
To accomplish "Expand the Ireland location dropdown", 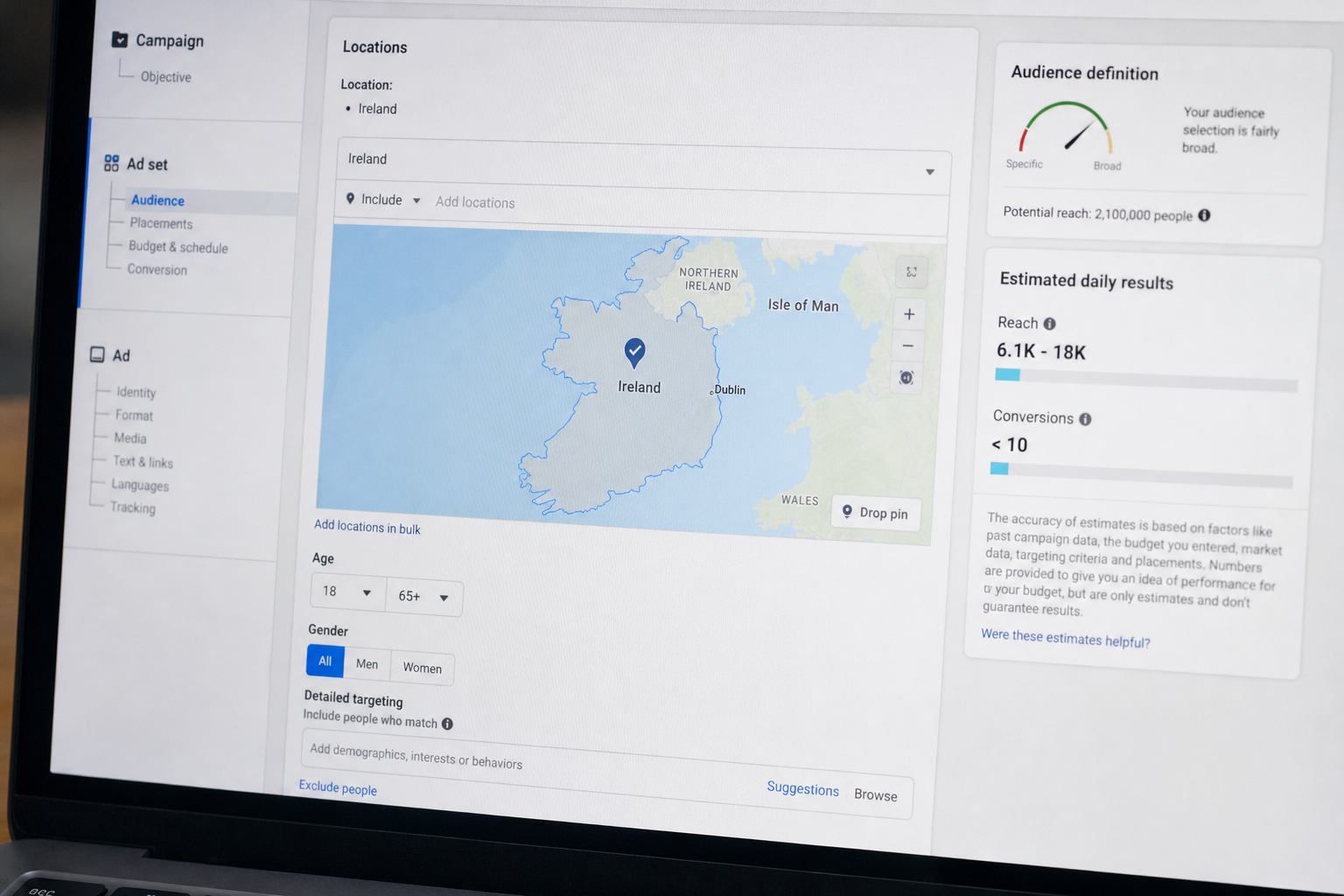I will [x=644, y=165].
